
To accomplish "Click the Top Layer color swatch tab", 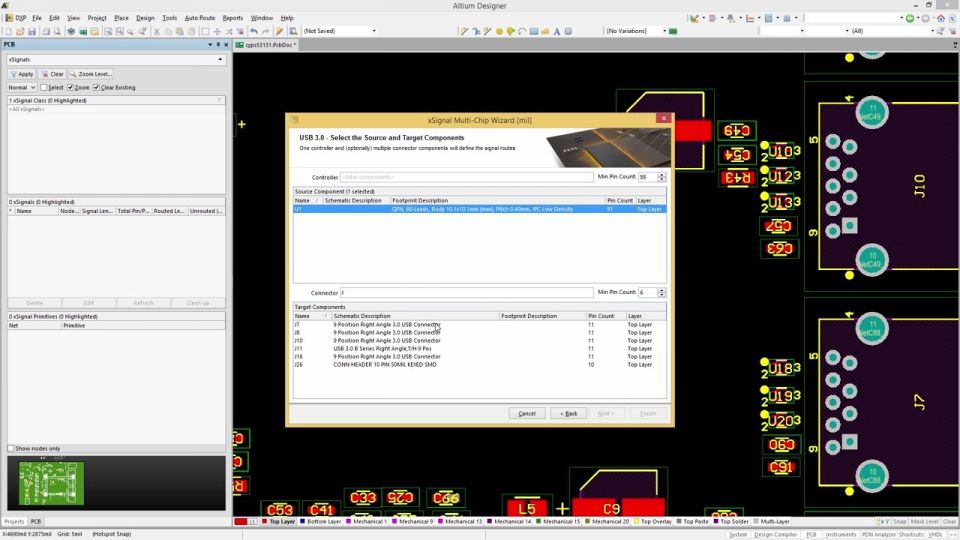I will [264, 522].
